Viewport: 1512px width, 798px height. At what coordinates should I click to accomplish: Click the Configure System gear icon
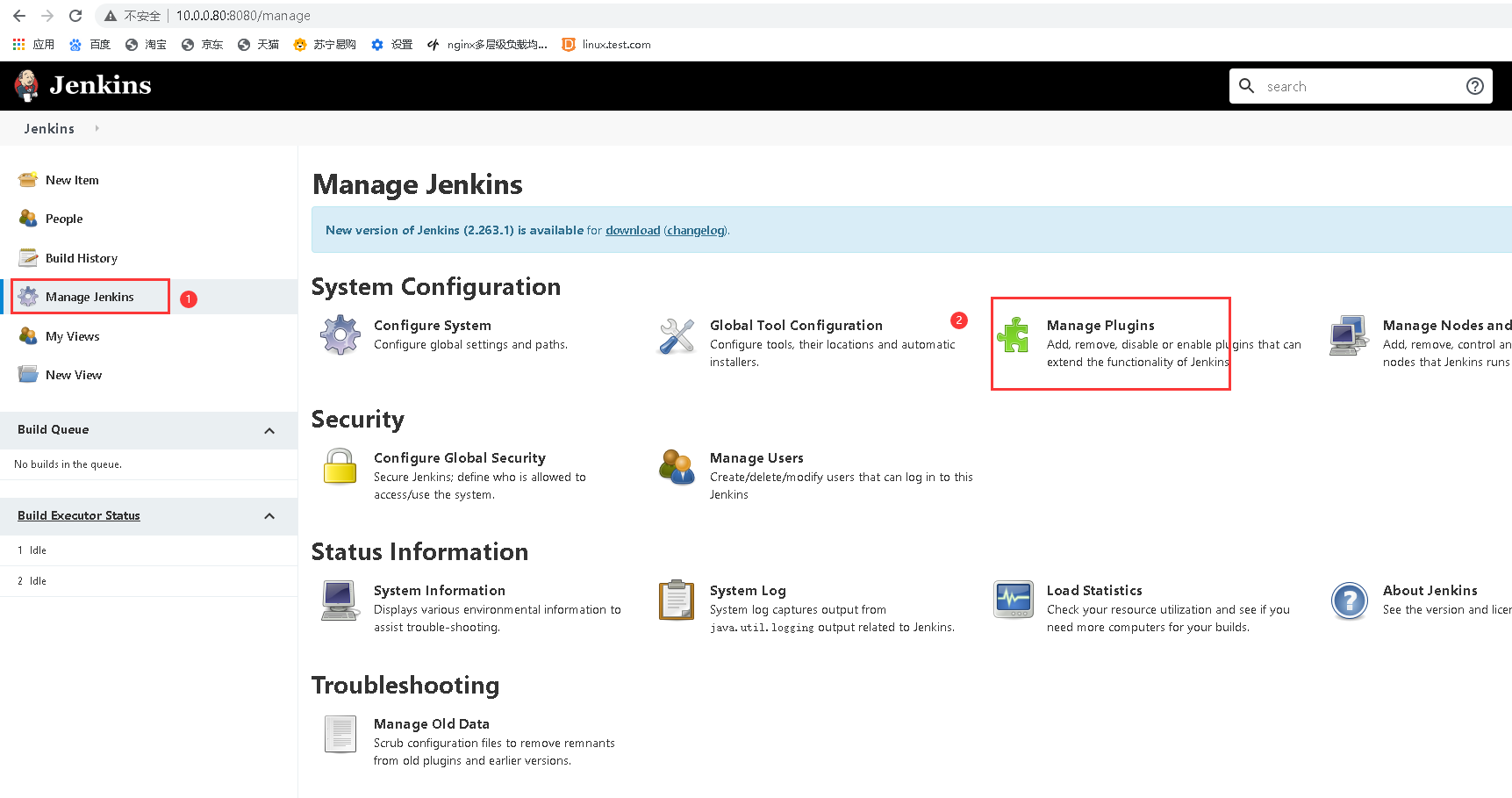point(340,335)
